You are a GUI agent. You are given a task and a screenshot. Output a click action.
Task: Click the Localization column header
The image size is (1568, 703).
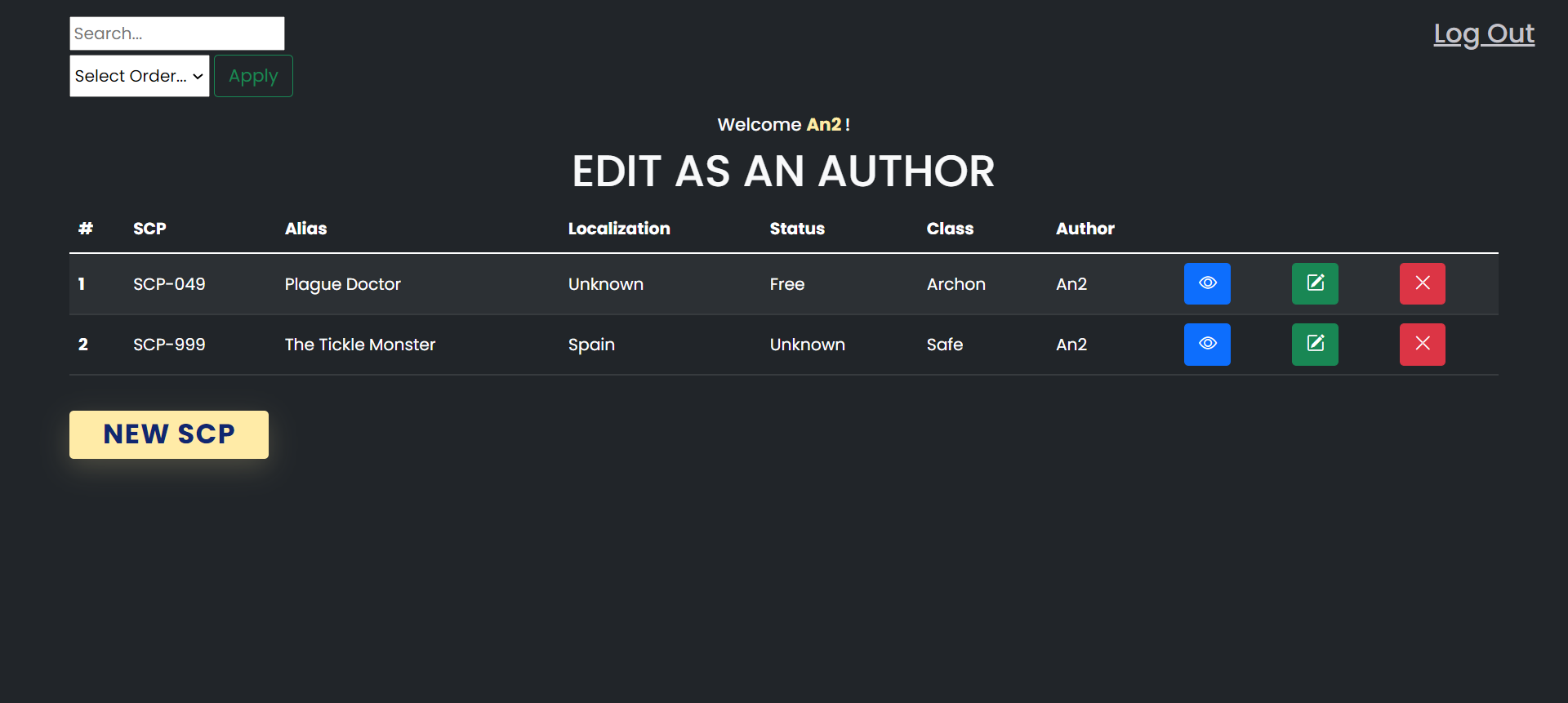point(619,229)
